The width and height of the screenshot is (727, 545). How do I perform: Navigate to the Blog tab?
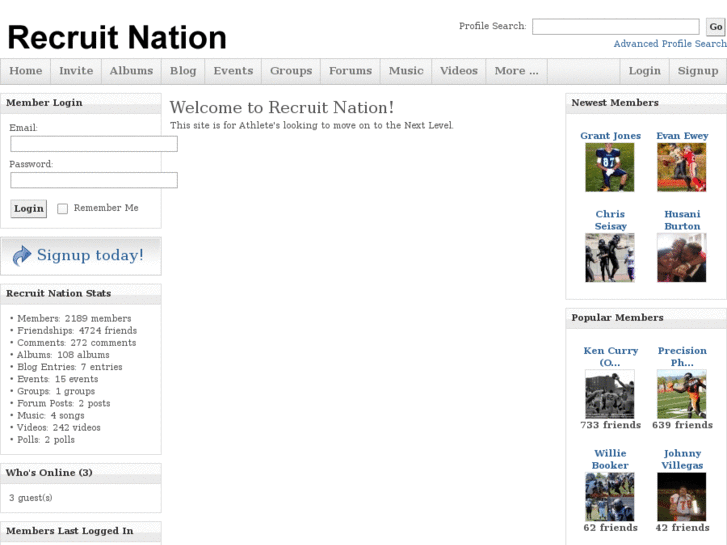point(183,71)
